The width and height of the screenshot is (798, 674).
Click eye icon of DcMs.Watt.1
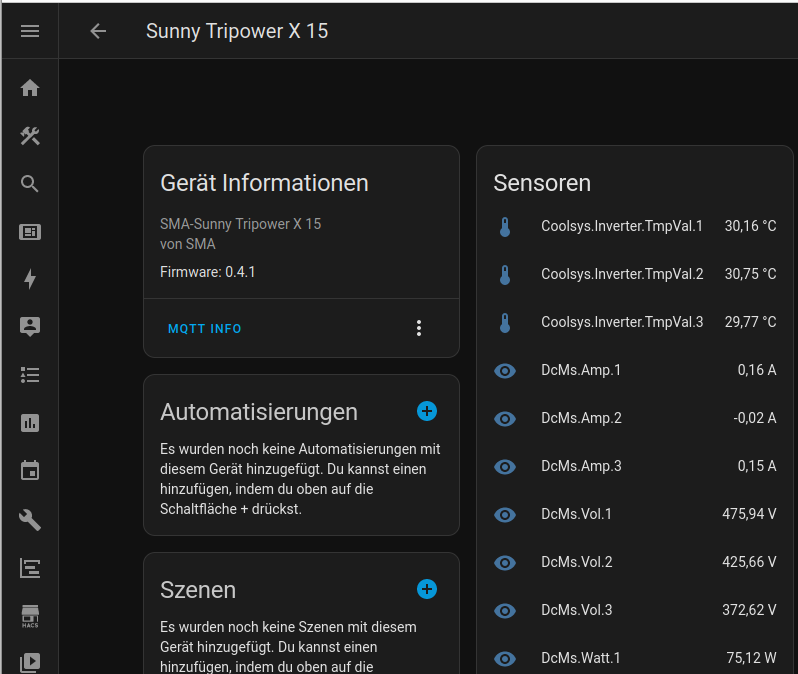point(505,659)
